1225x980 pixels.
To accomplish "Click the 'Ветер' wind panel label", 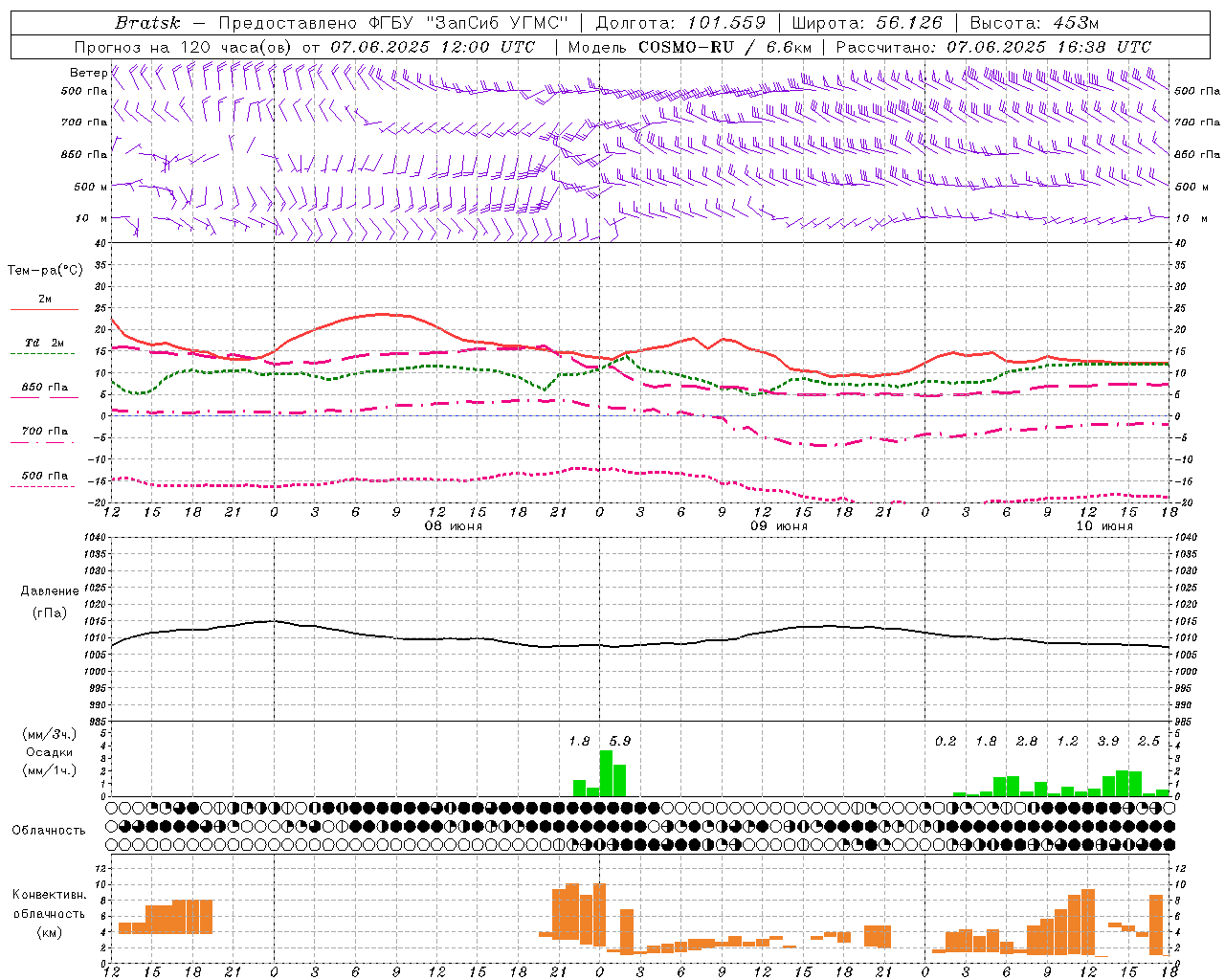I will point(88,73).
